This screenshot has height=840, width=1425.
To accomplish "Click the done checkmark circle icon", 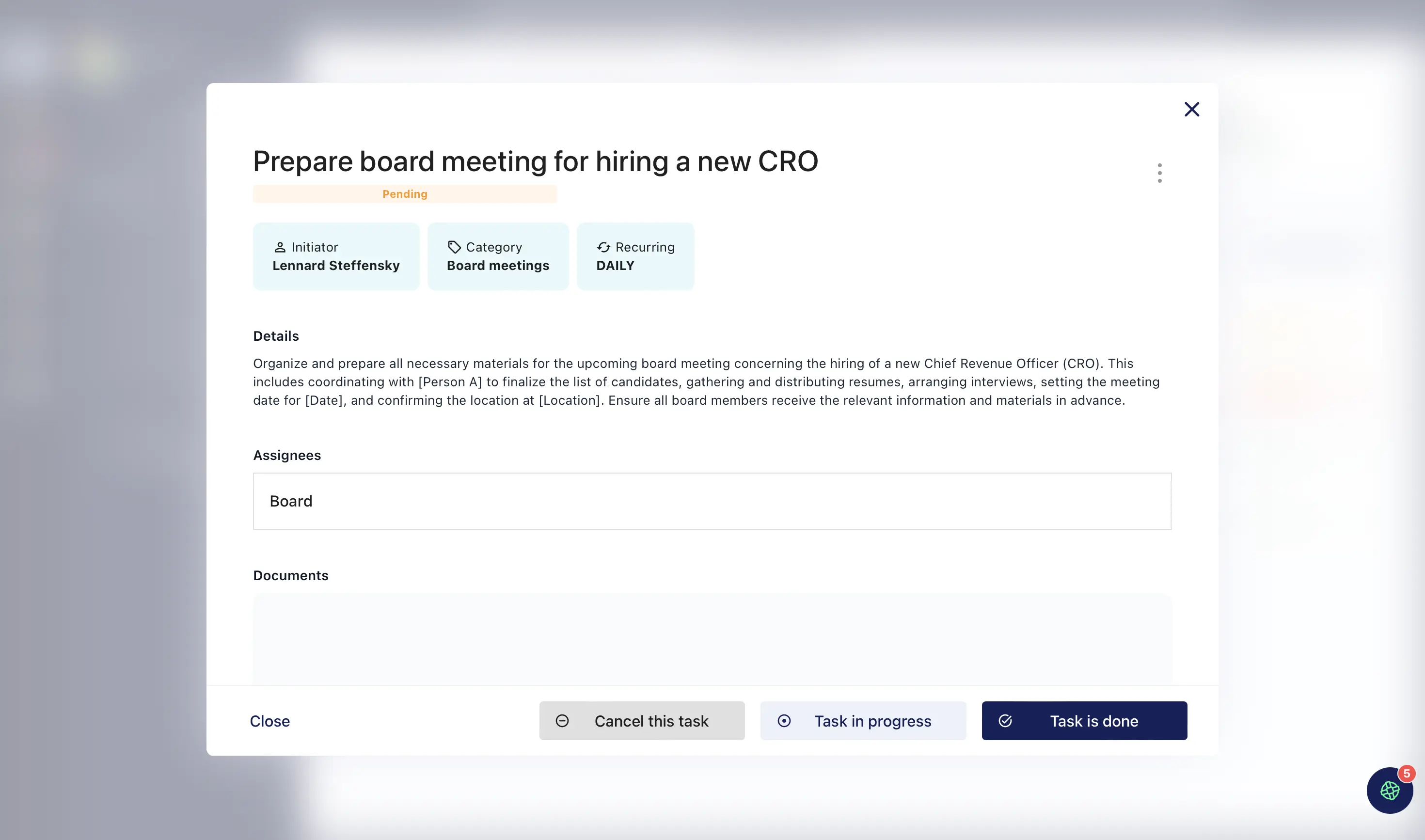I will tap(1005, 721).
